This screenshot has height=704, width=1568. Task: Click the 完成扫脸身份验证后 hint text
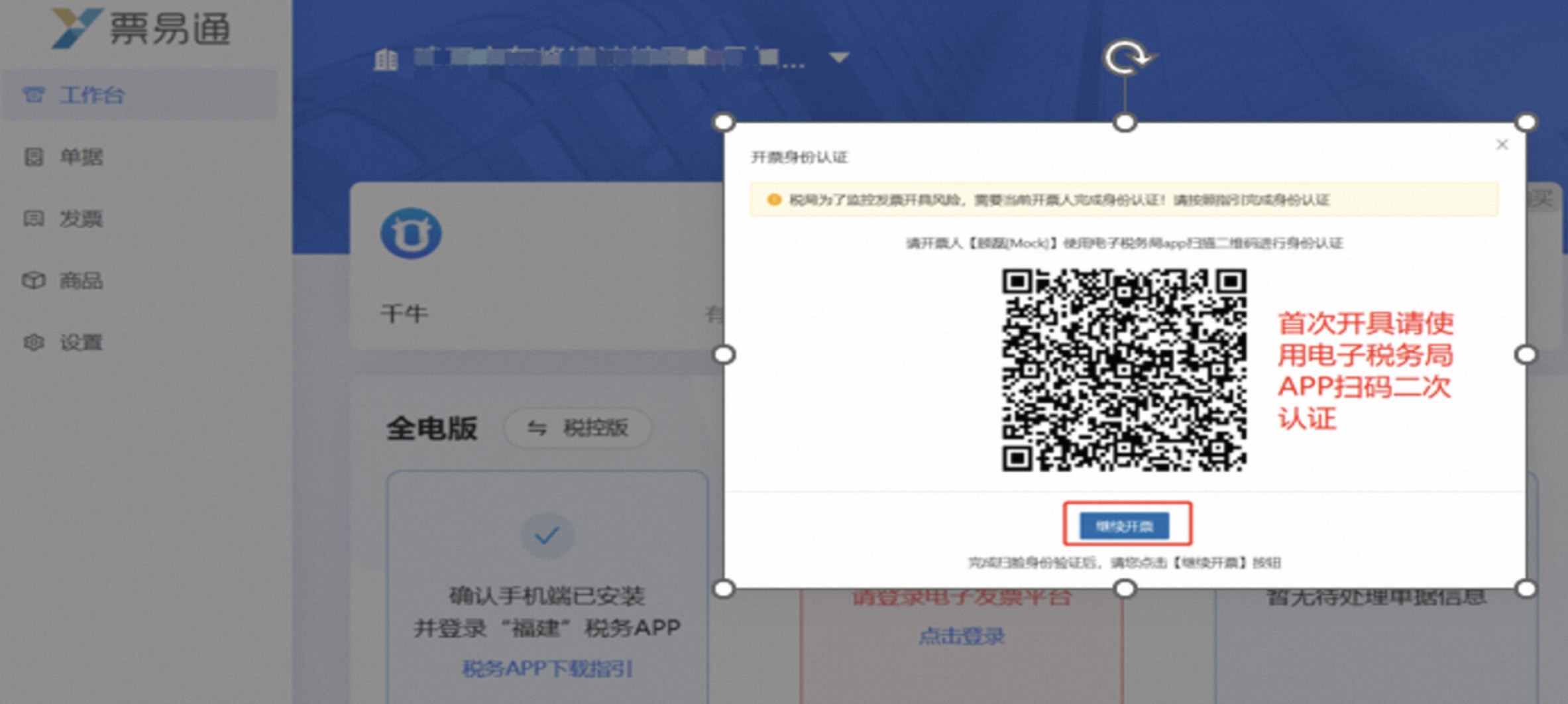click(1124, 563)
